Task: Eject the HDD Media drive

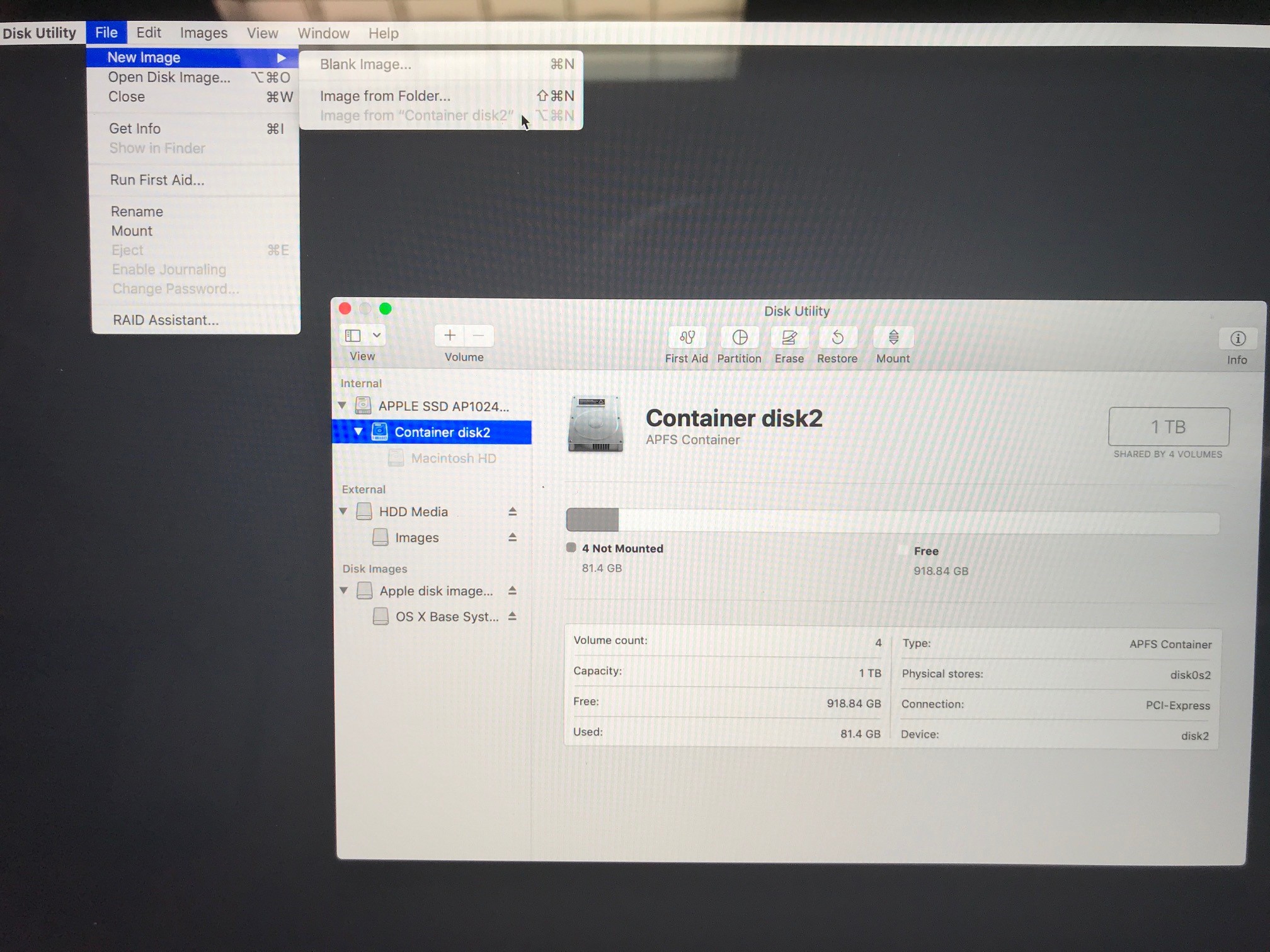Action: (x=512, y=512)
